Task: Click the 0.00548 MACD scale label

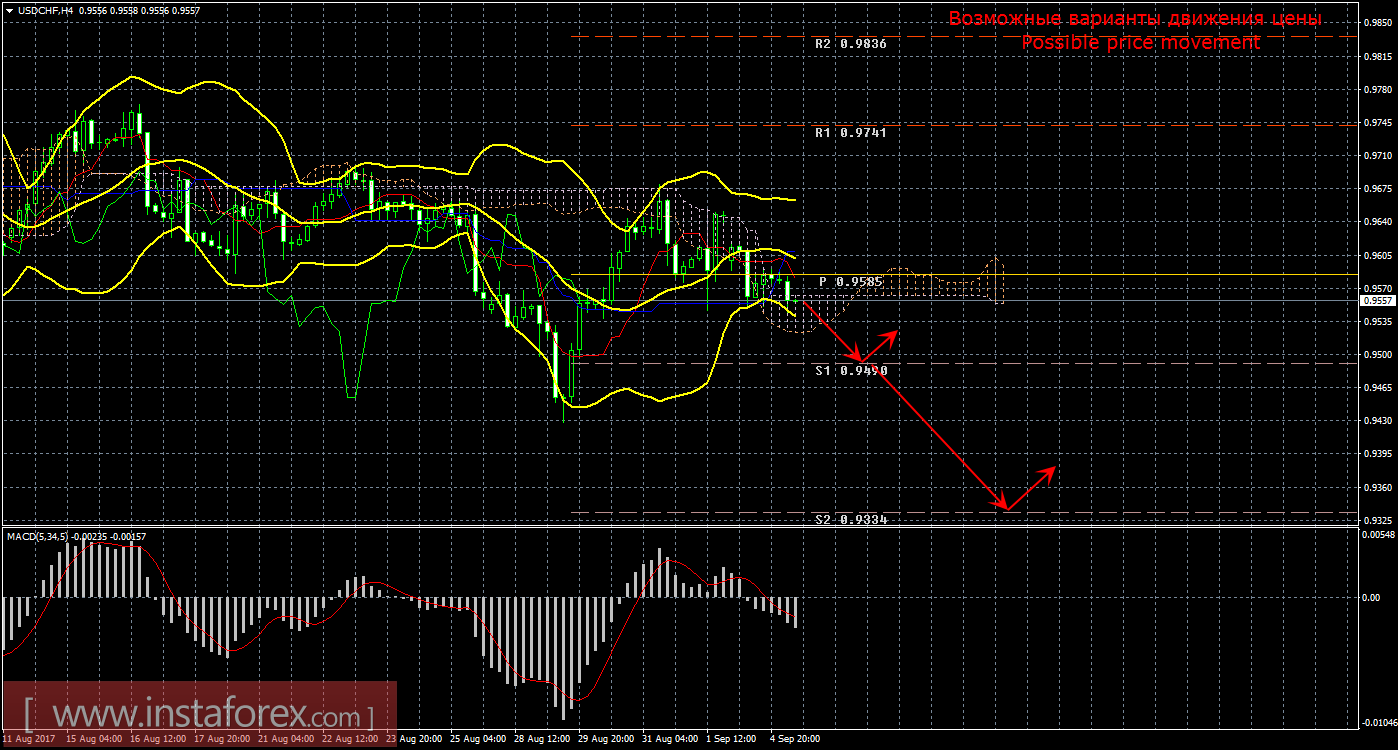Action: [1380, 535]
